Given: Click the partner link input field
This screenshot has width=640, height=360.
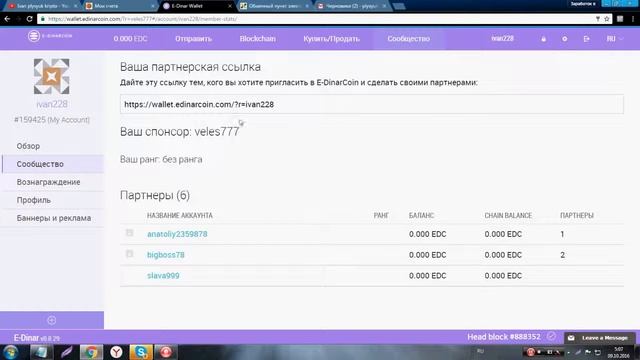Looking at the screenshot, I should coord(372,104).
